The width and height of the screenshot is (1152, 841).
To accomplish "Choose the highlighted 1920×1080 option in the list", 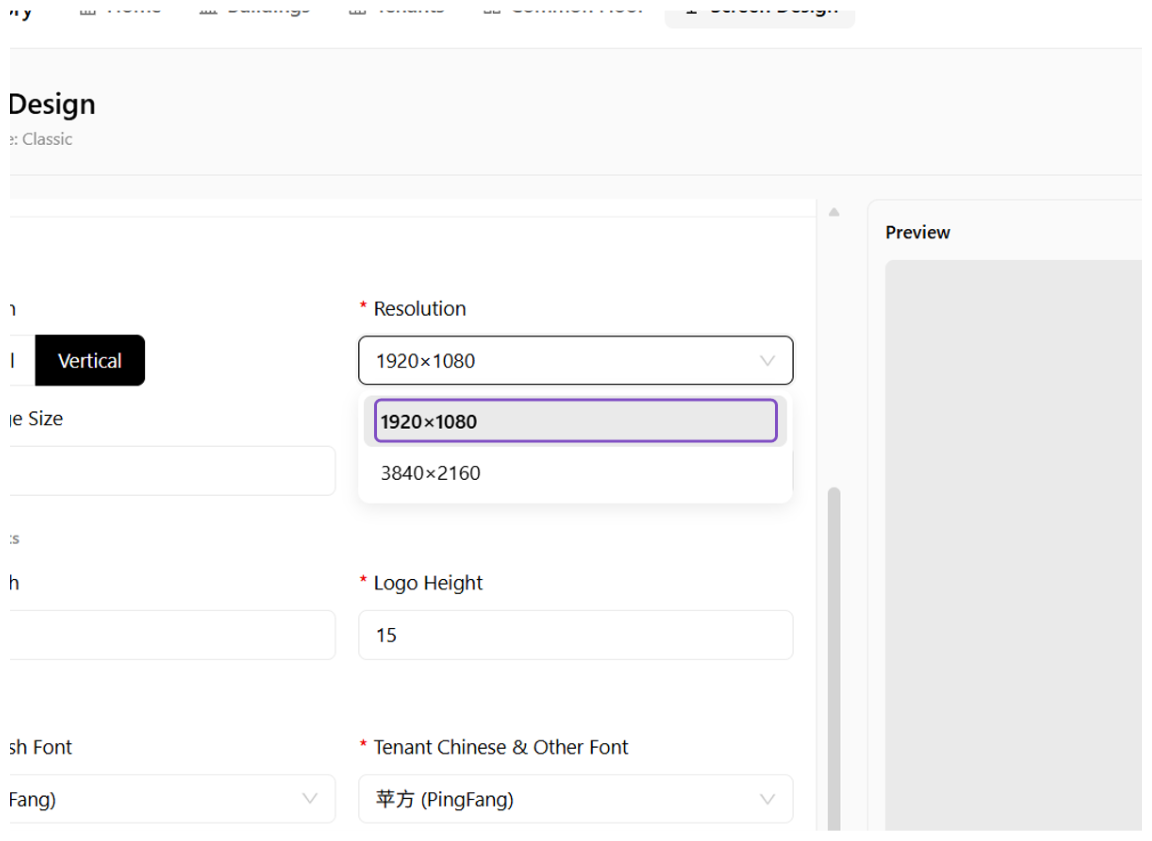I will point(575,422).
